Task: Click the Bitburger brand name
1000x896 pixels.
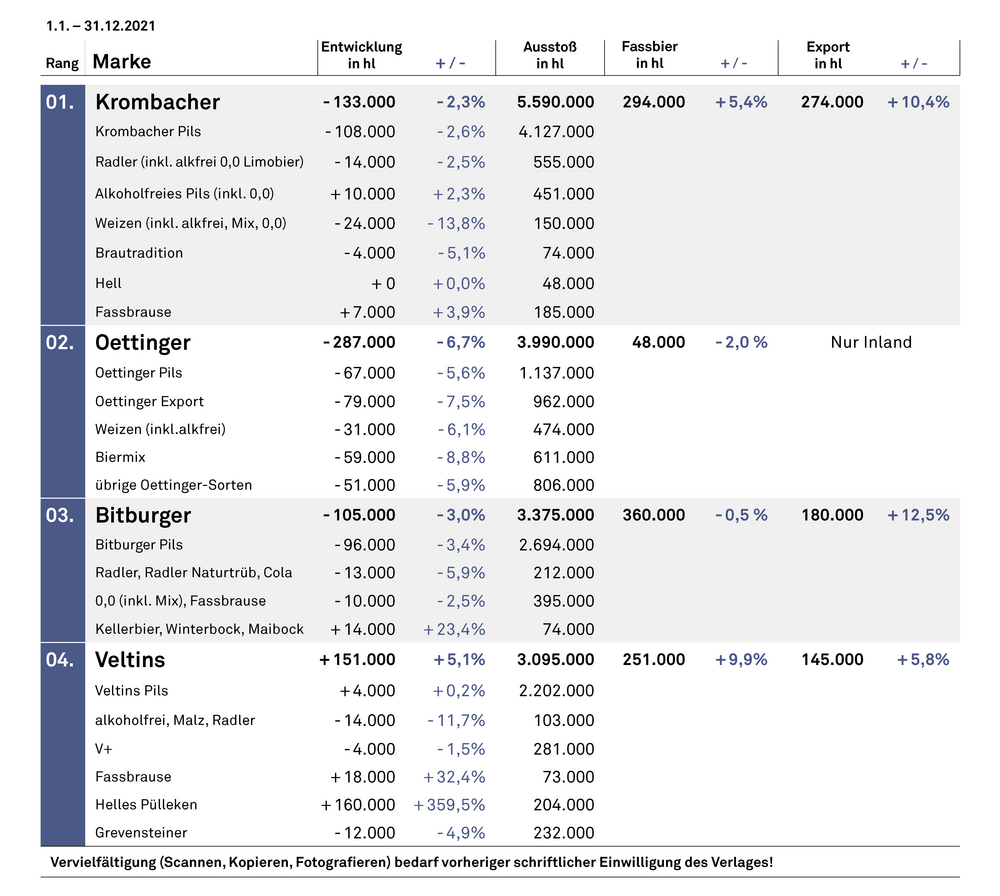Action: point(142,516)
